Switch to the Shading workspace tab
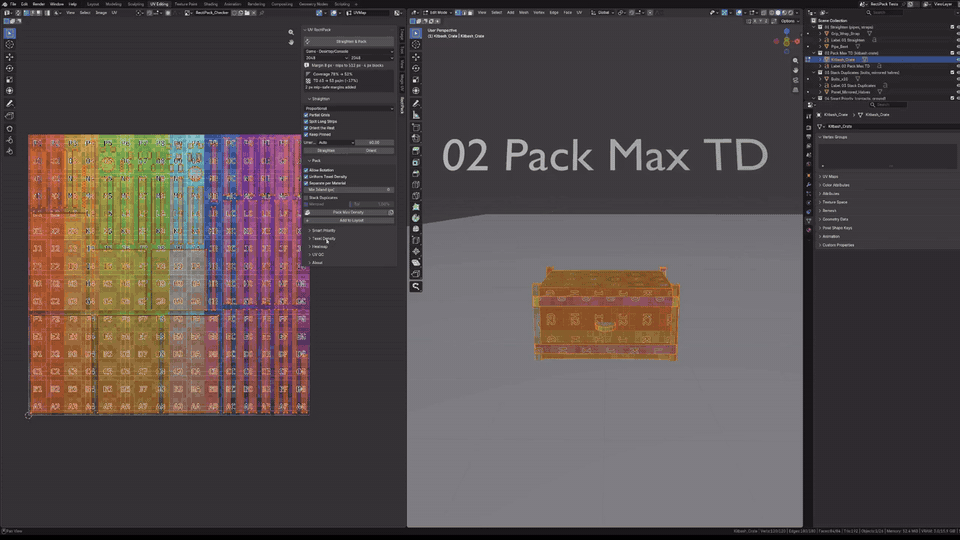The width and height of the screenshot is (960, 540). (211, 4)
